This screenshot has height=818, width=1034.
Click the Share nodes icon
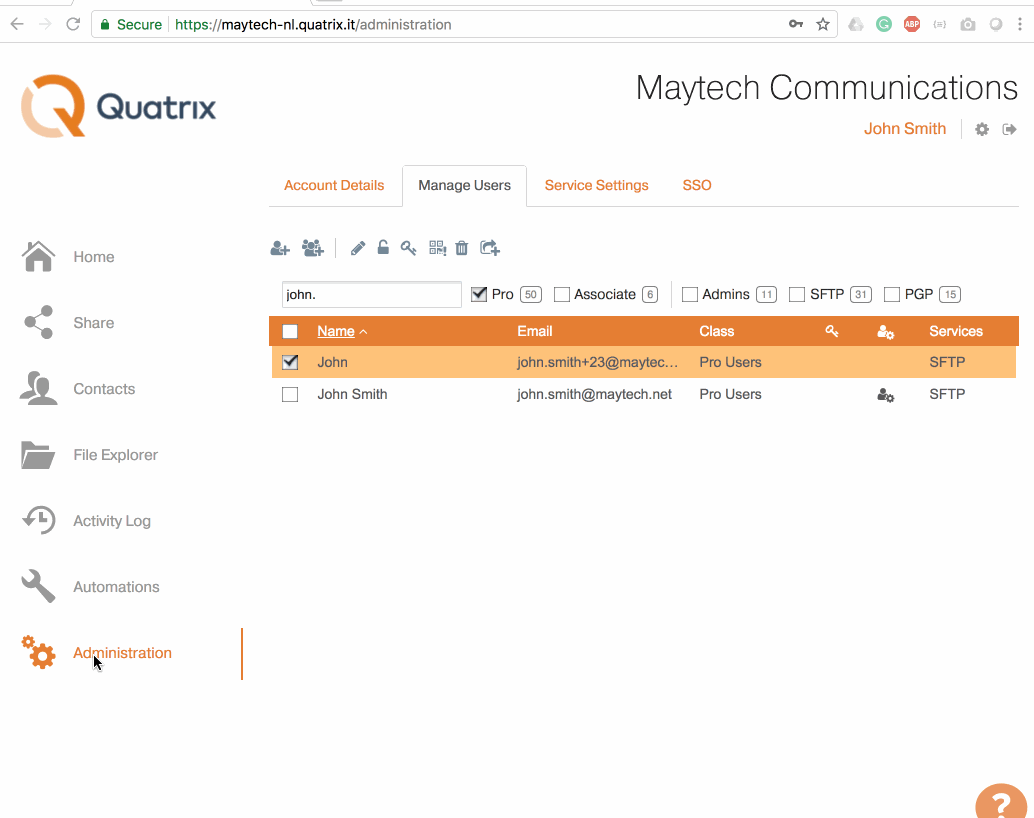pos(38,322)
